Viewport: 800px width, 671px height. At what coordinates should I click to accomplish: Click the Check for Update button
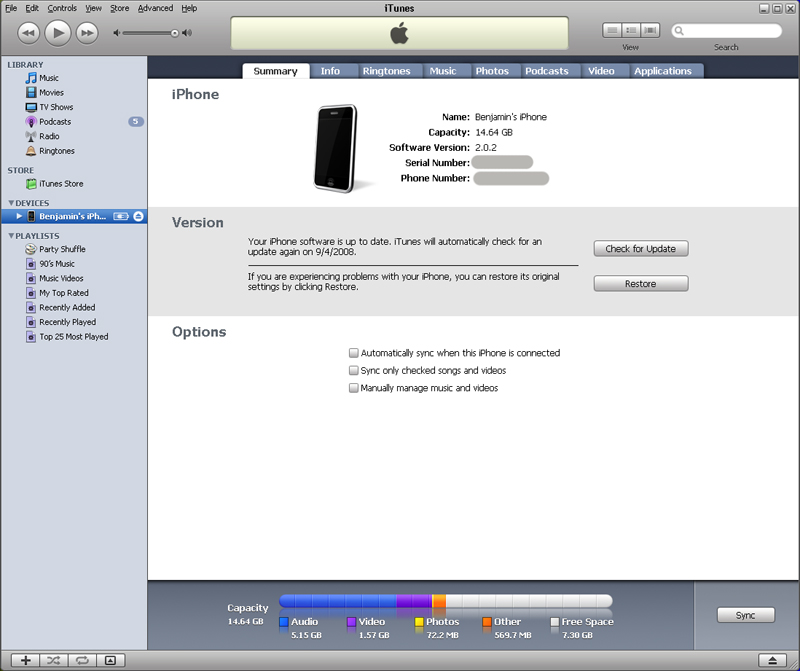point(641,249)
